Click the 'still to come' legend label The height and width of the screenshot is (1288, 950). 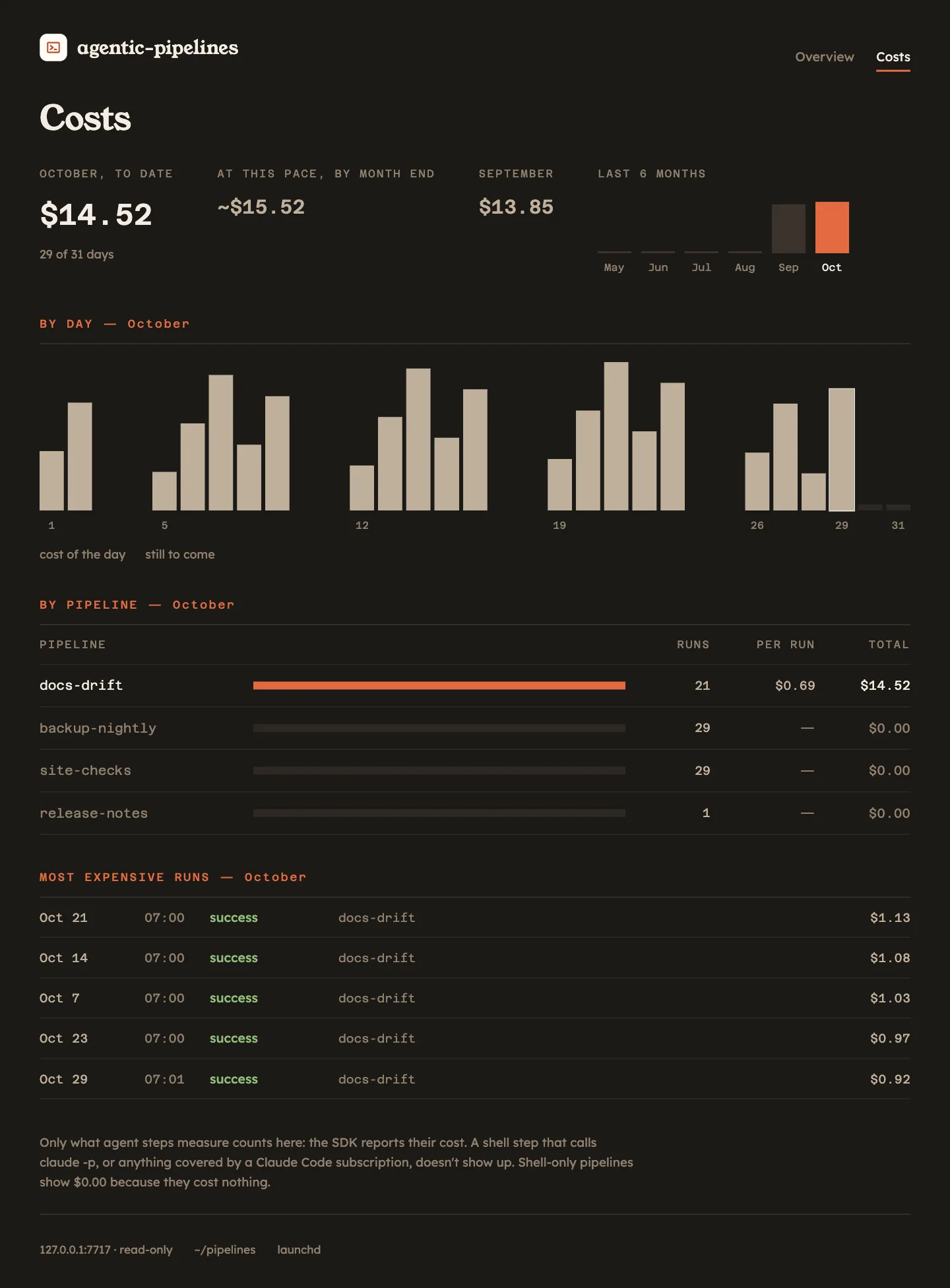click(180, 555)
